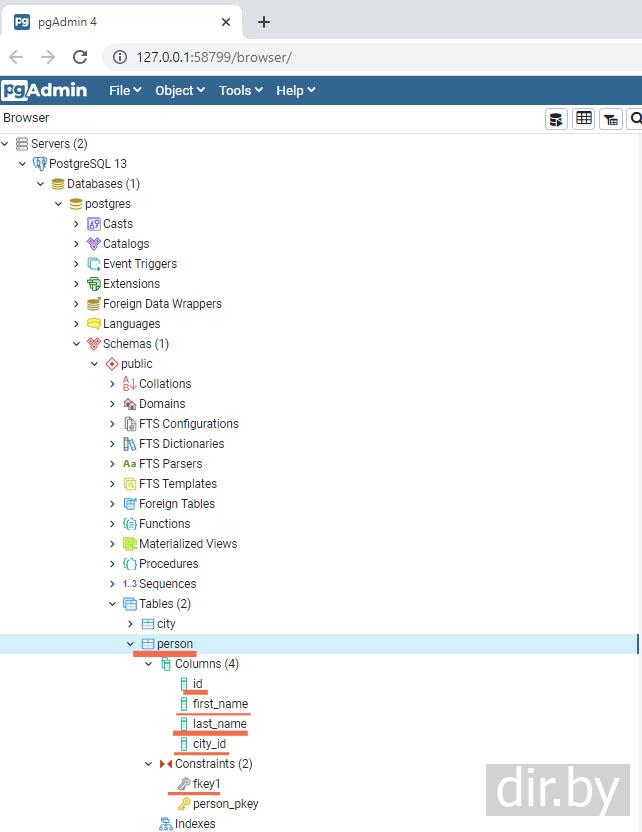The width and height of the screenshot is (642, 832).
Task: Expand the Extensions node
Action: click(76, 284)
